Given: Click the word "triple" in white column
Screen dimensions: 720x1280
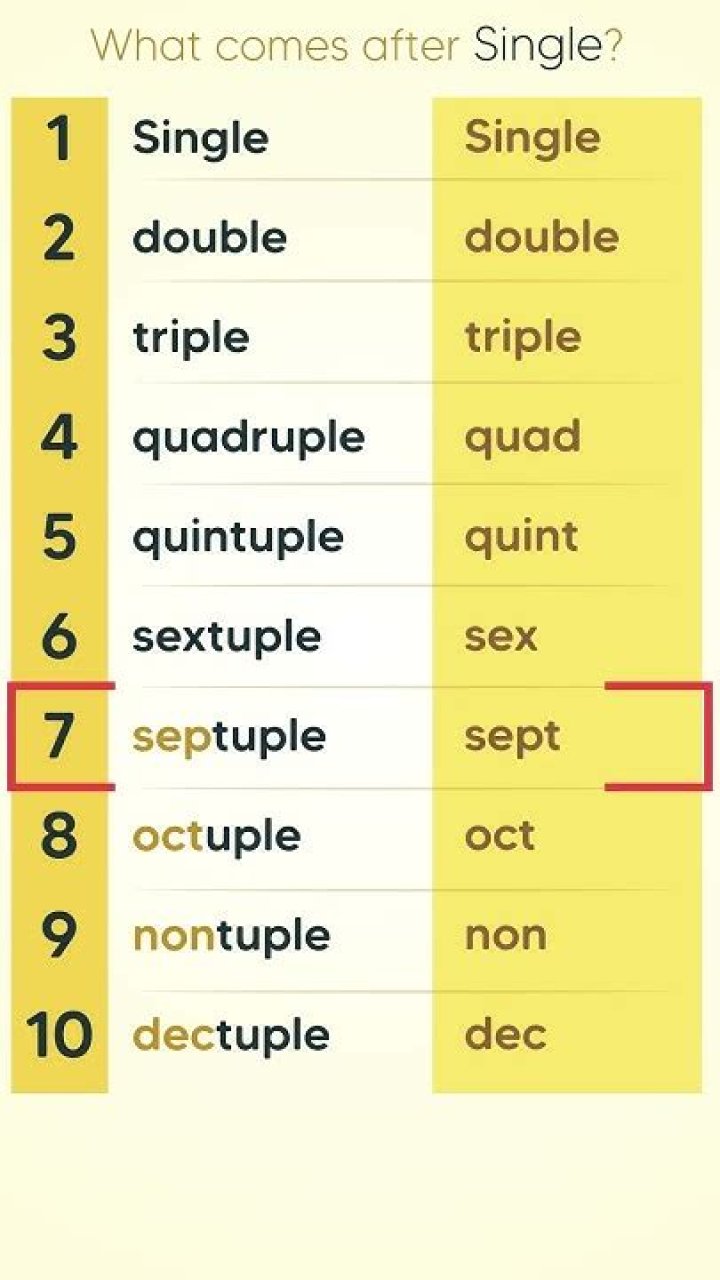Looking at the screenshot, I should coord(191,338).
